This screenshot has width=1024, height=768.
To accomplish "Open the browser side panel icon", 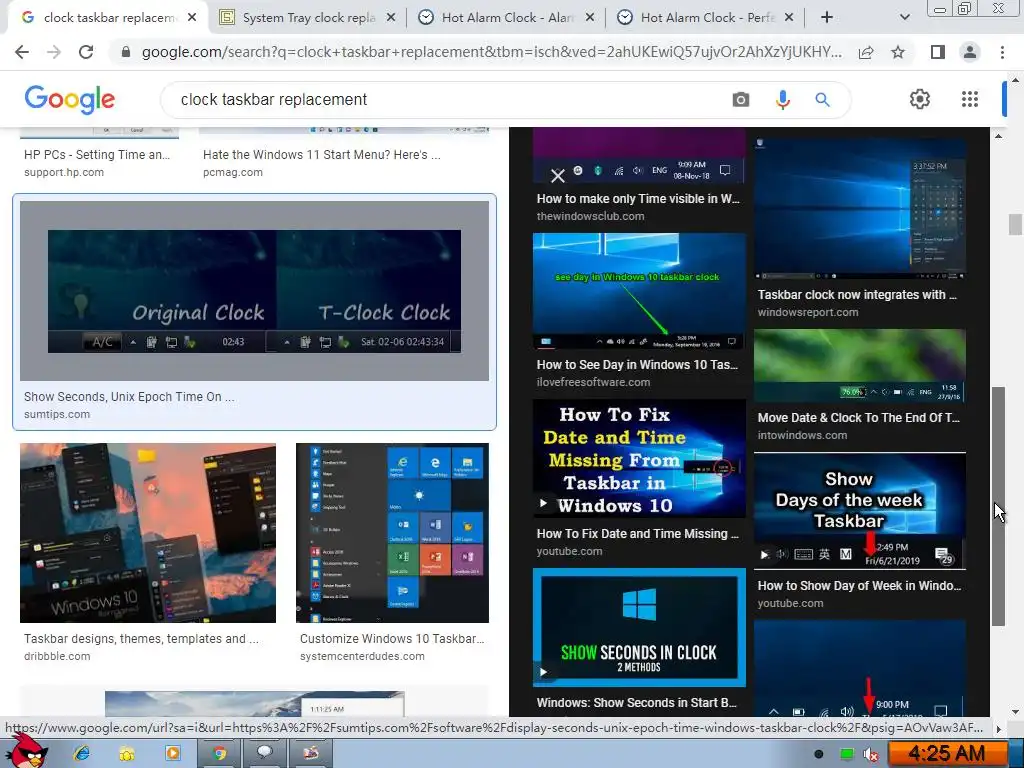I will click(x=938, y=52).
